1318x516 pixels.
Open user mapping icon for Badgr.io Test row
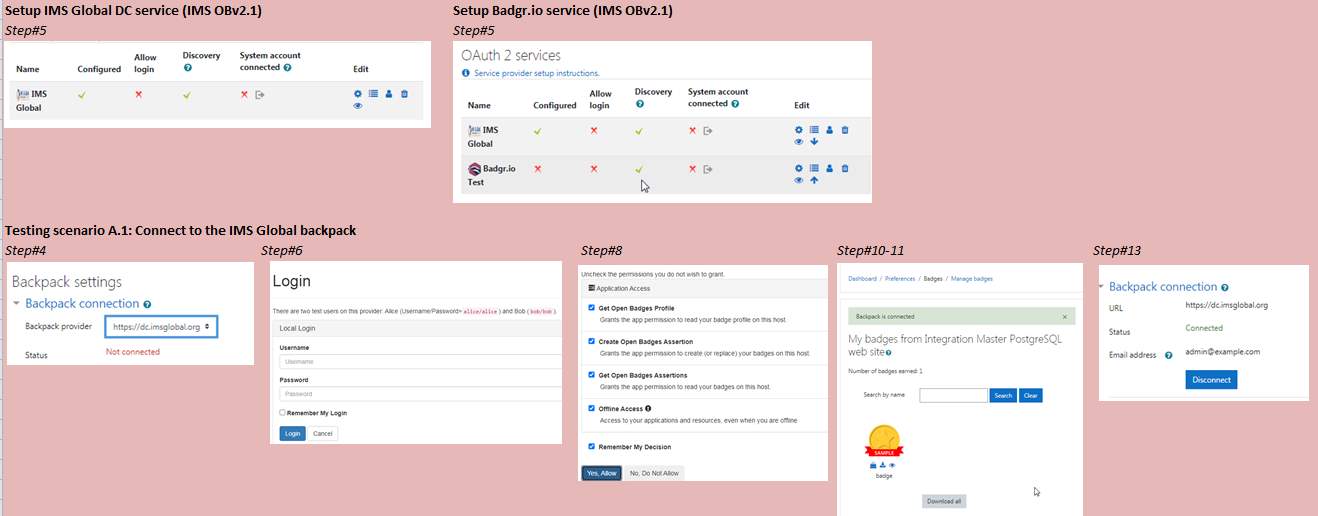point(830,168)
